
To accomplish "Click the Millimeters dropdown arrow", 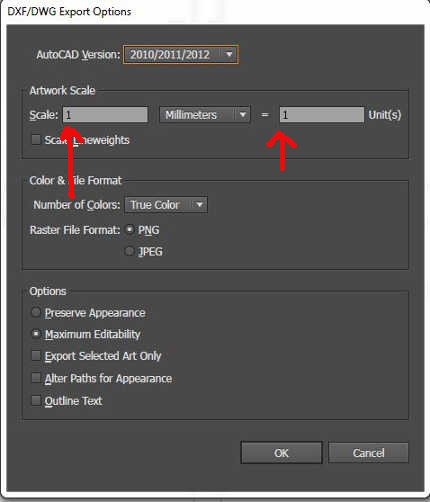I will pyautogui.click(x=243, y=115).
